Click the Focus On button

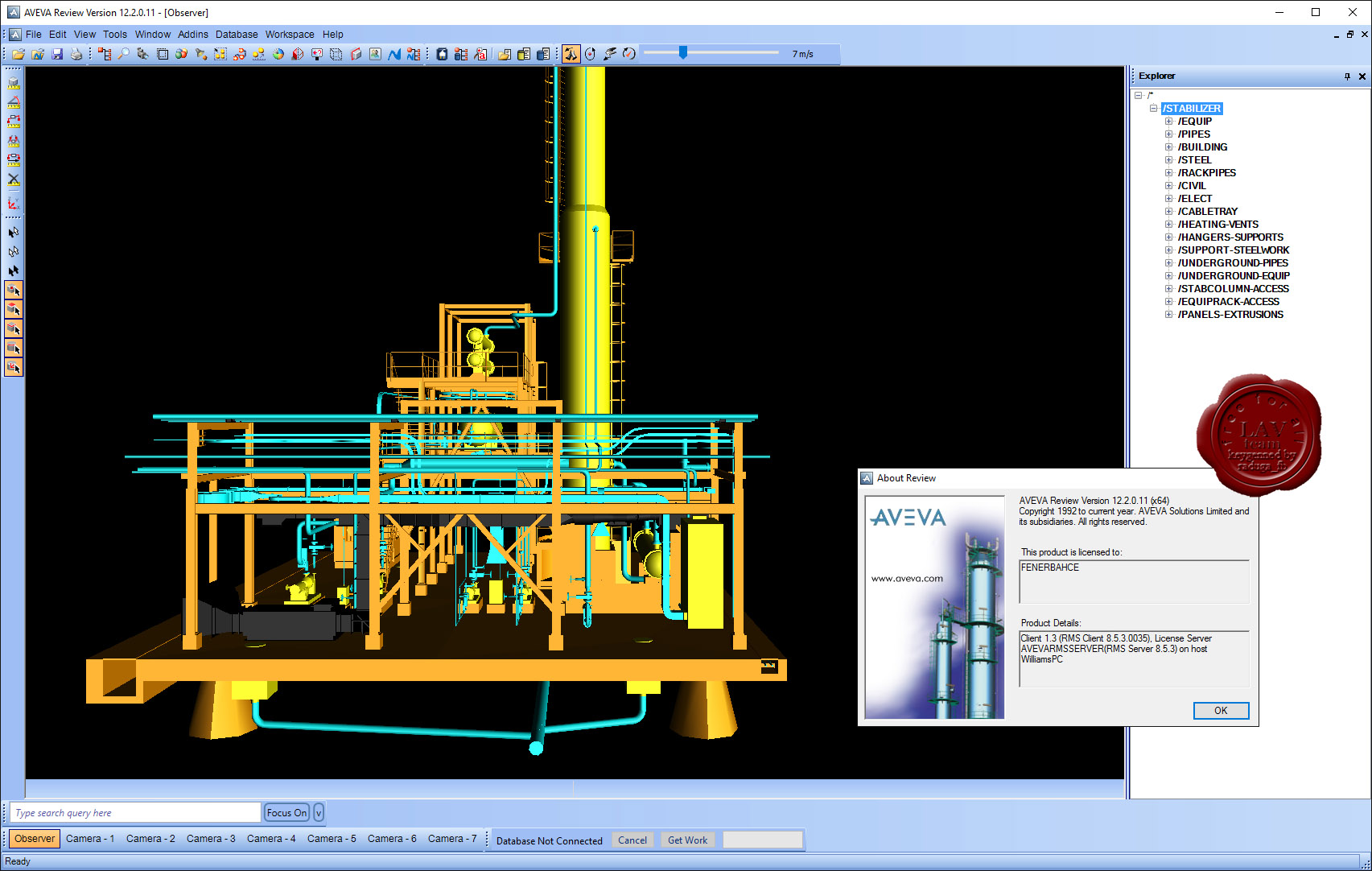287,813
